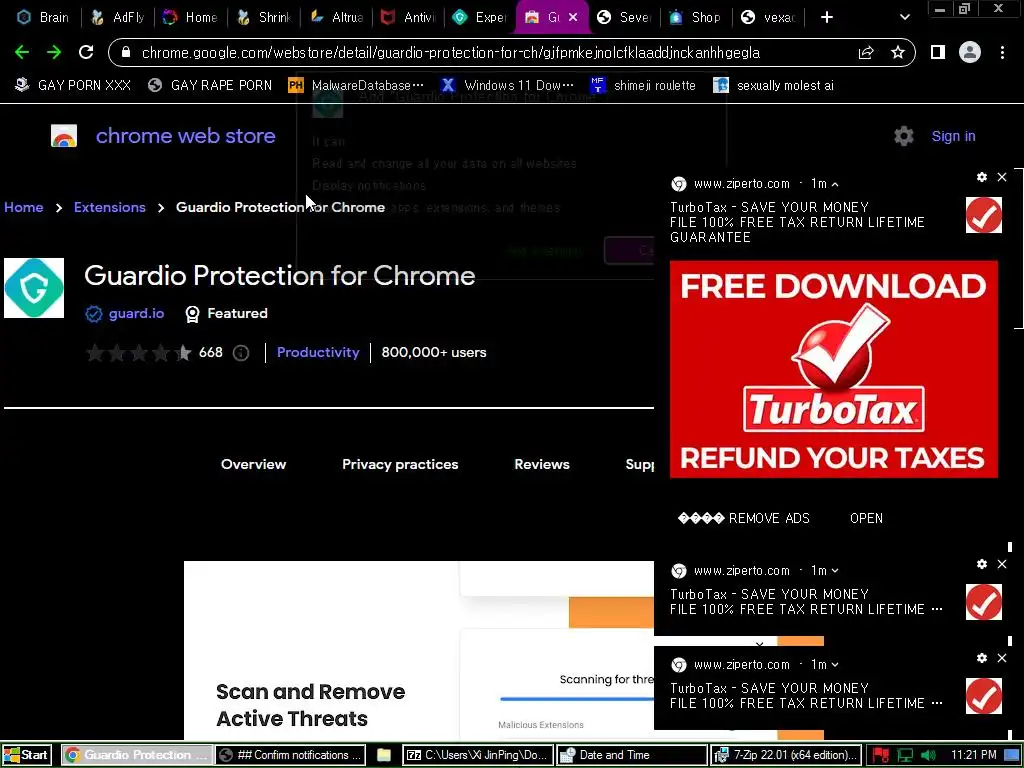Close second ziperto notification
This screenshot has width=1024, height=768.
click(1002, 564)
